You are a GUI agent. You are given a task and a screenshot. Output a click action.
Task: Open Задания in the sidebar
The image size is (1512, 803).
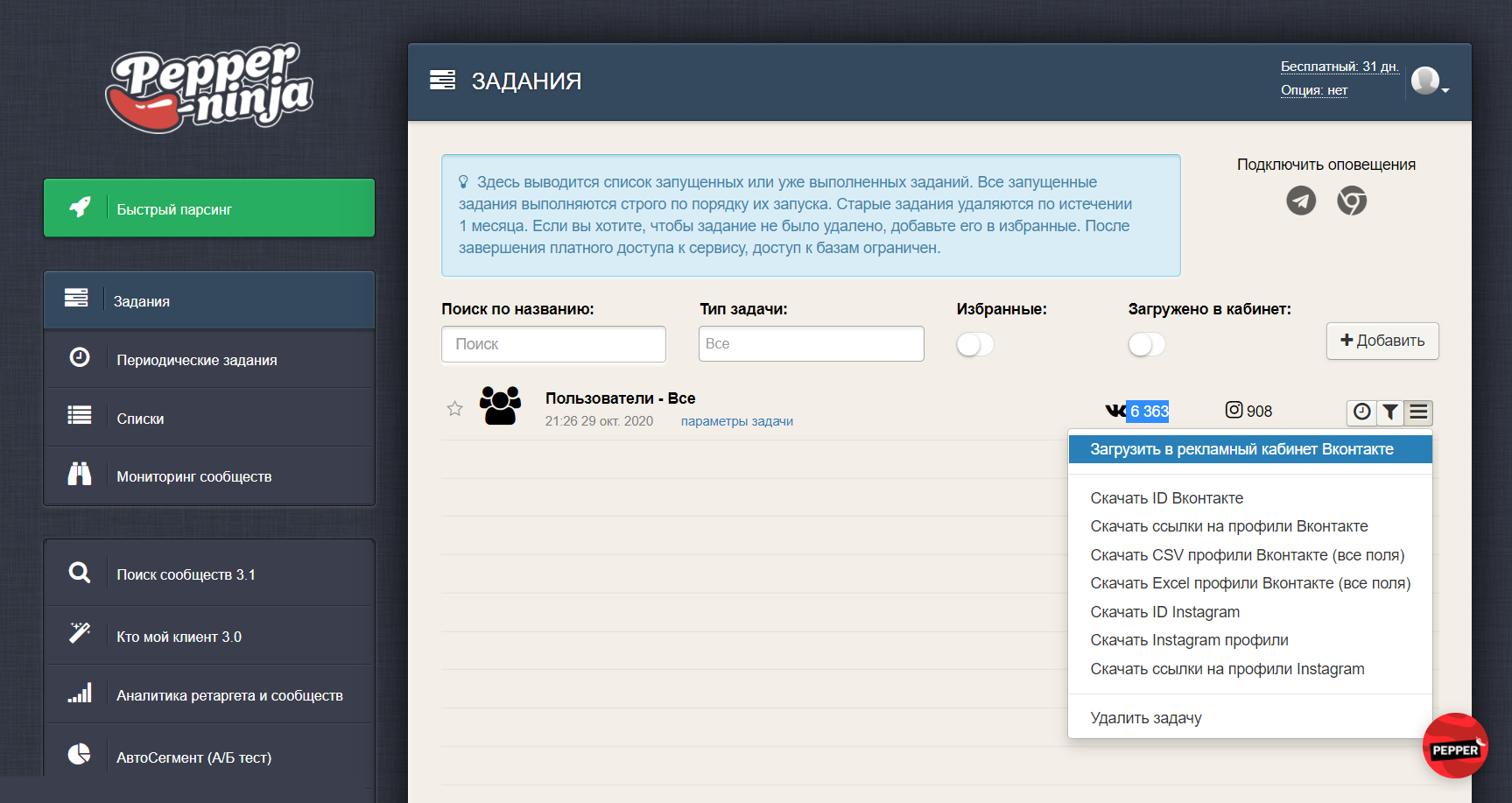(209, 300)
